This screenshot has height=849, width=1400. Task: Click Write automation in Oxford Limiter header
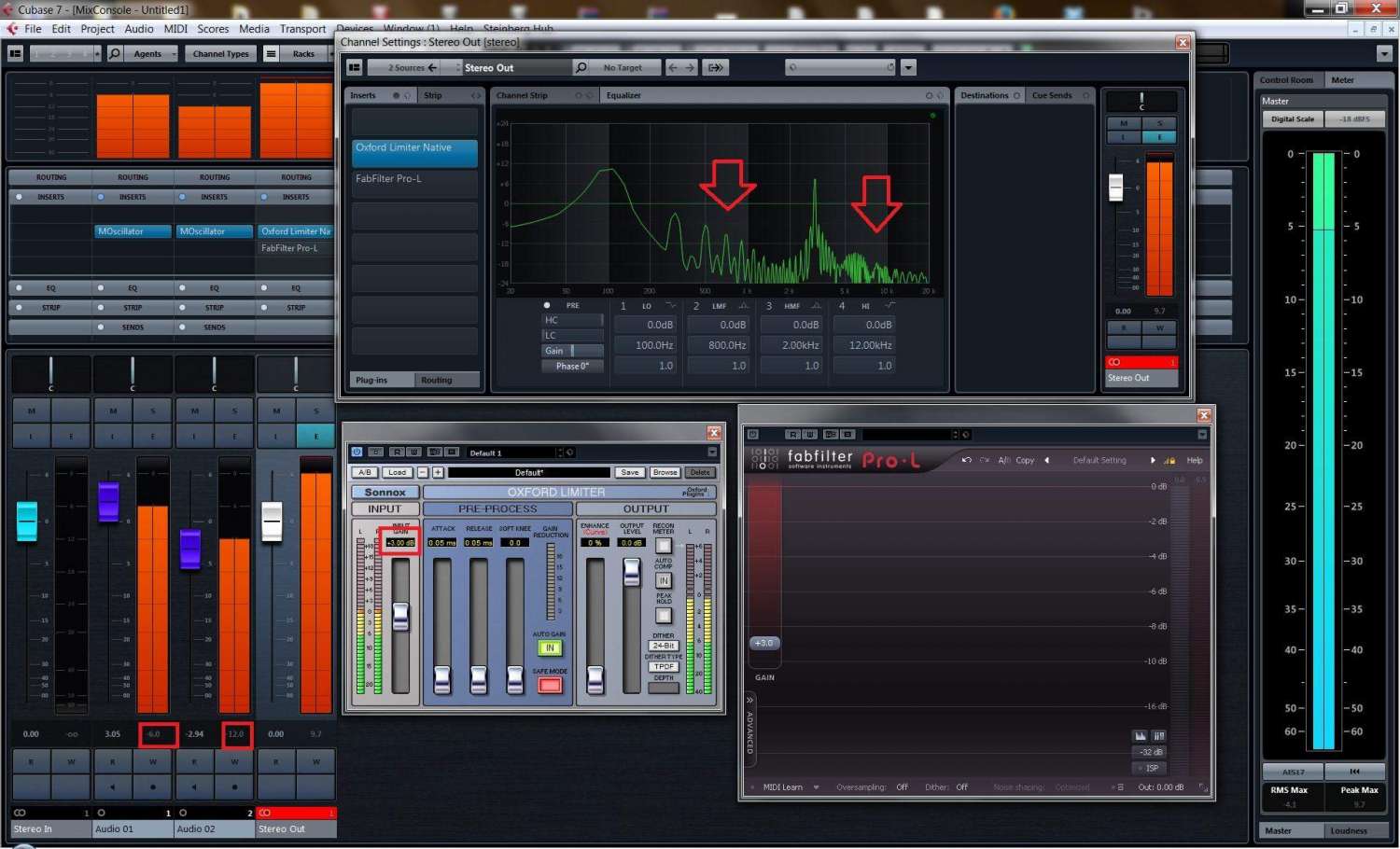pos(413,452)
